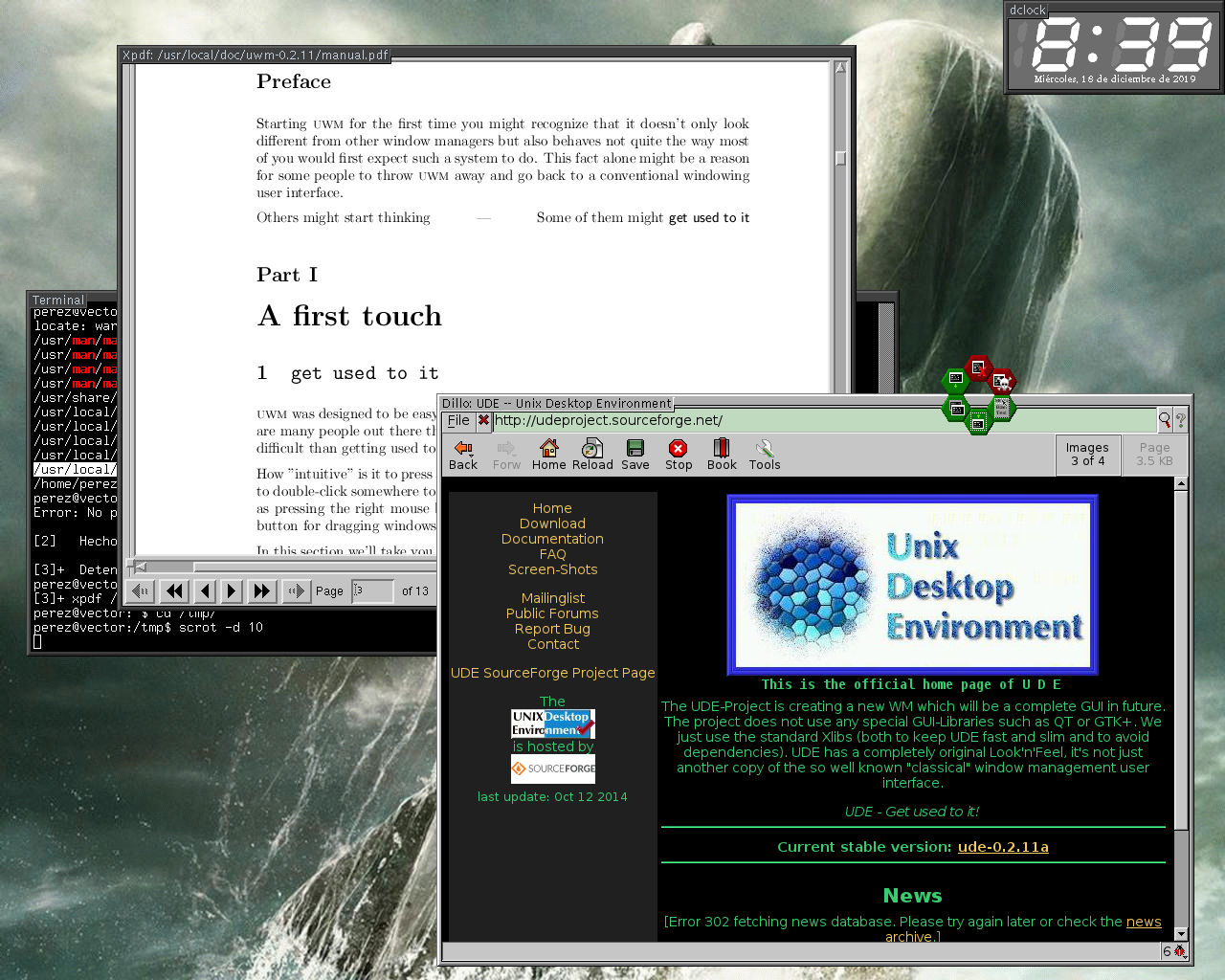
Task: Clear the URL with the red X button
Action: point(483,420)
